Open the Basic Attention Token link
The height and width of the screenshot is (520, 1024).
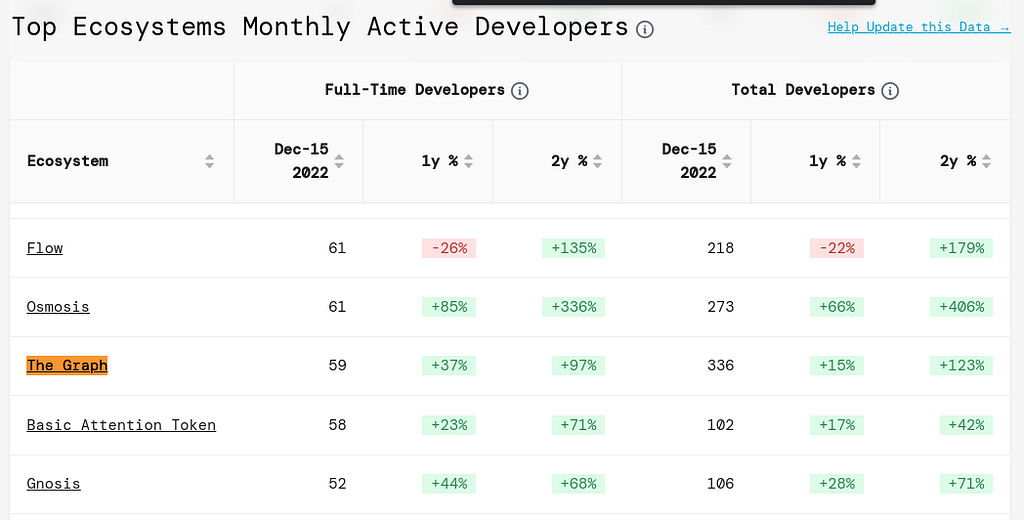(x=121, y=425)
